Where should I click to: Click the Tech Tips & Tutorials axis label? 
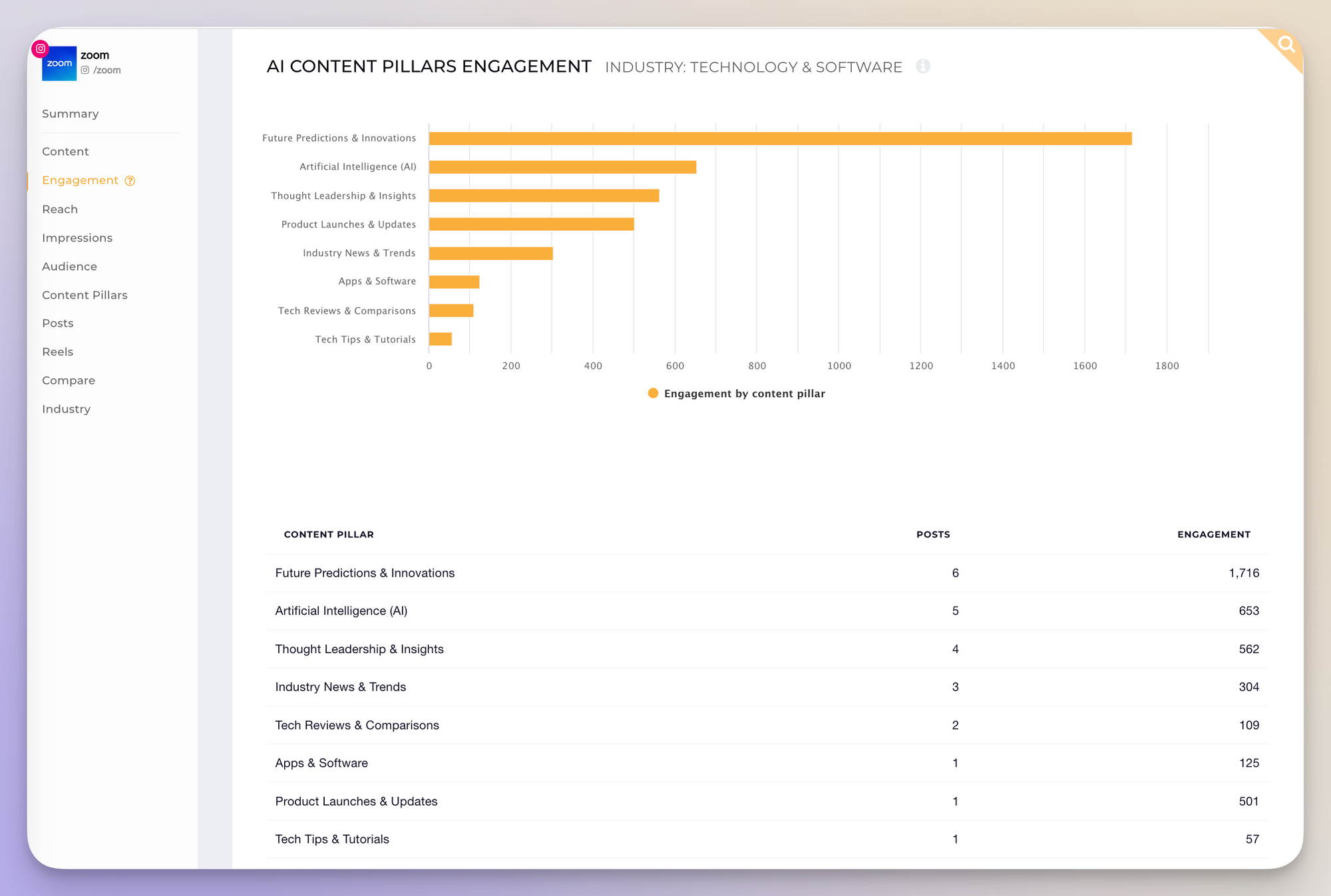tap(365, 339)
